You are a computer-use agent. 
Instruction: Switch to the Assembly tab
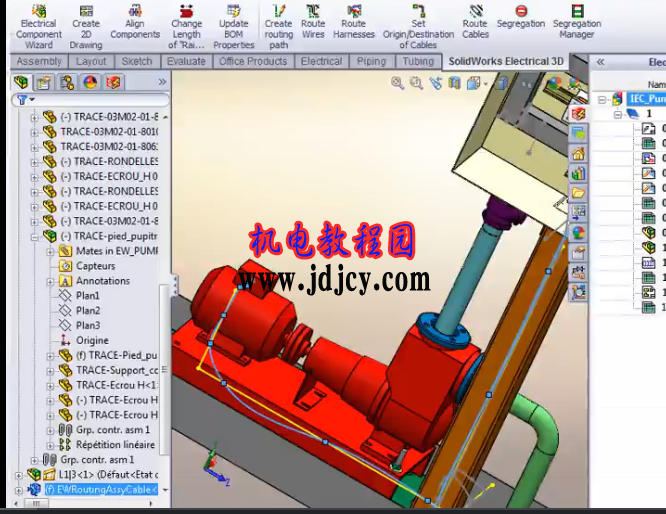[39, 62]
